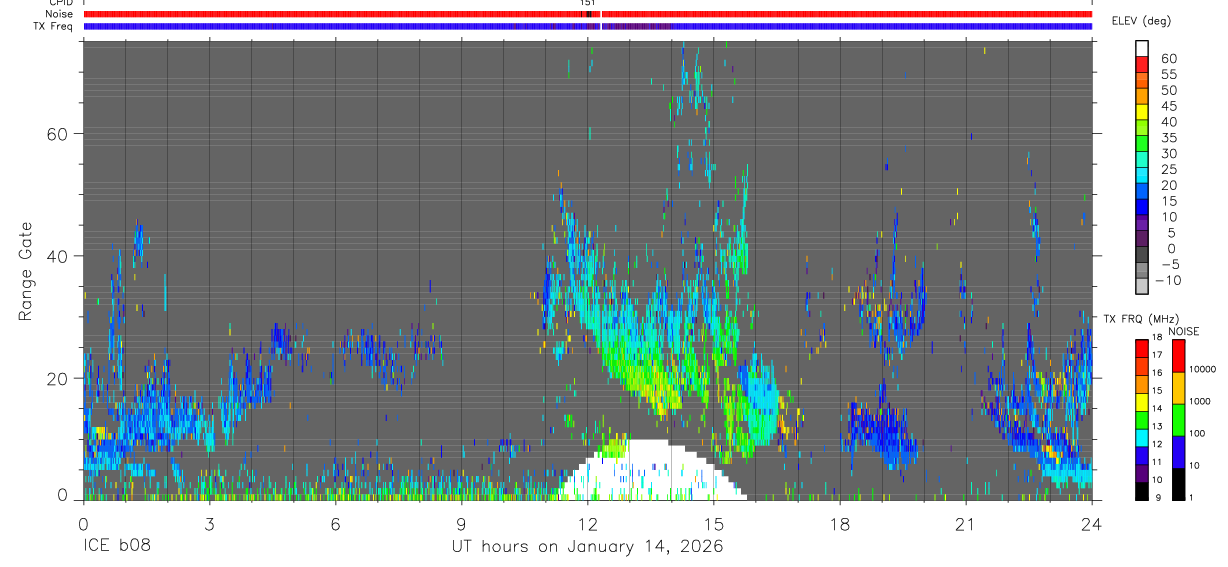Screen dimensions: 1228x567
Task: Click the '3' tick on UT hours axis
Action: (209, 523)
